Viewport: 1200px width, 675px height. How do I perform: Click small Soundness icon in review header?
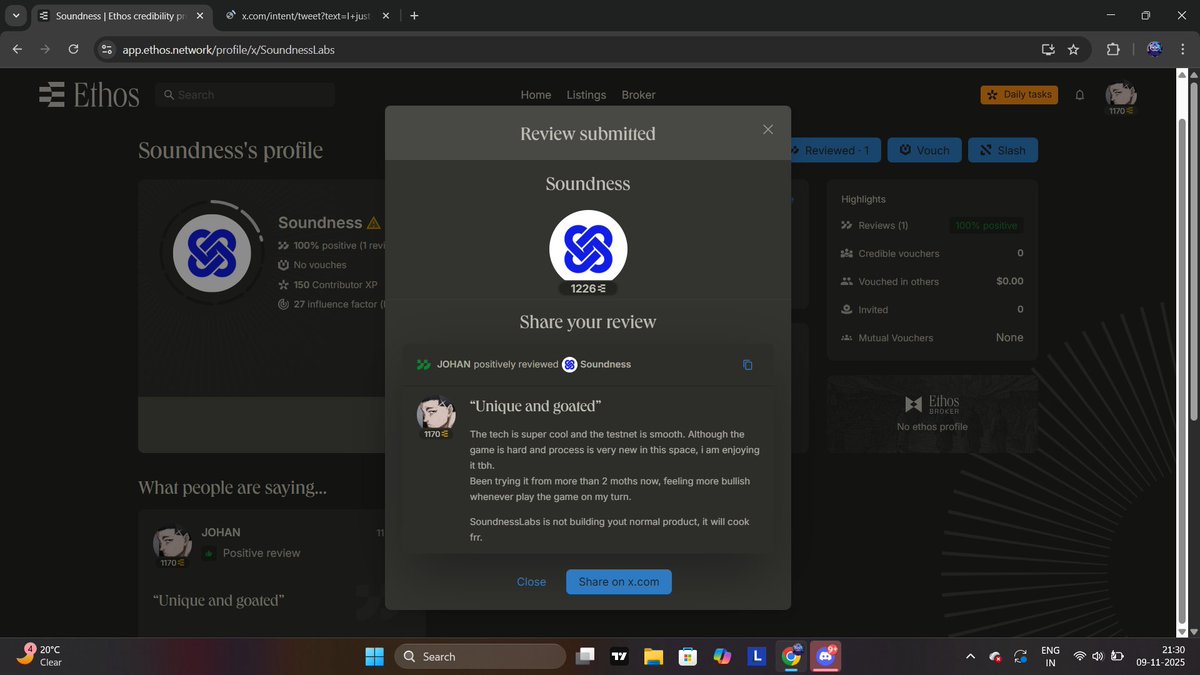569,364
